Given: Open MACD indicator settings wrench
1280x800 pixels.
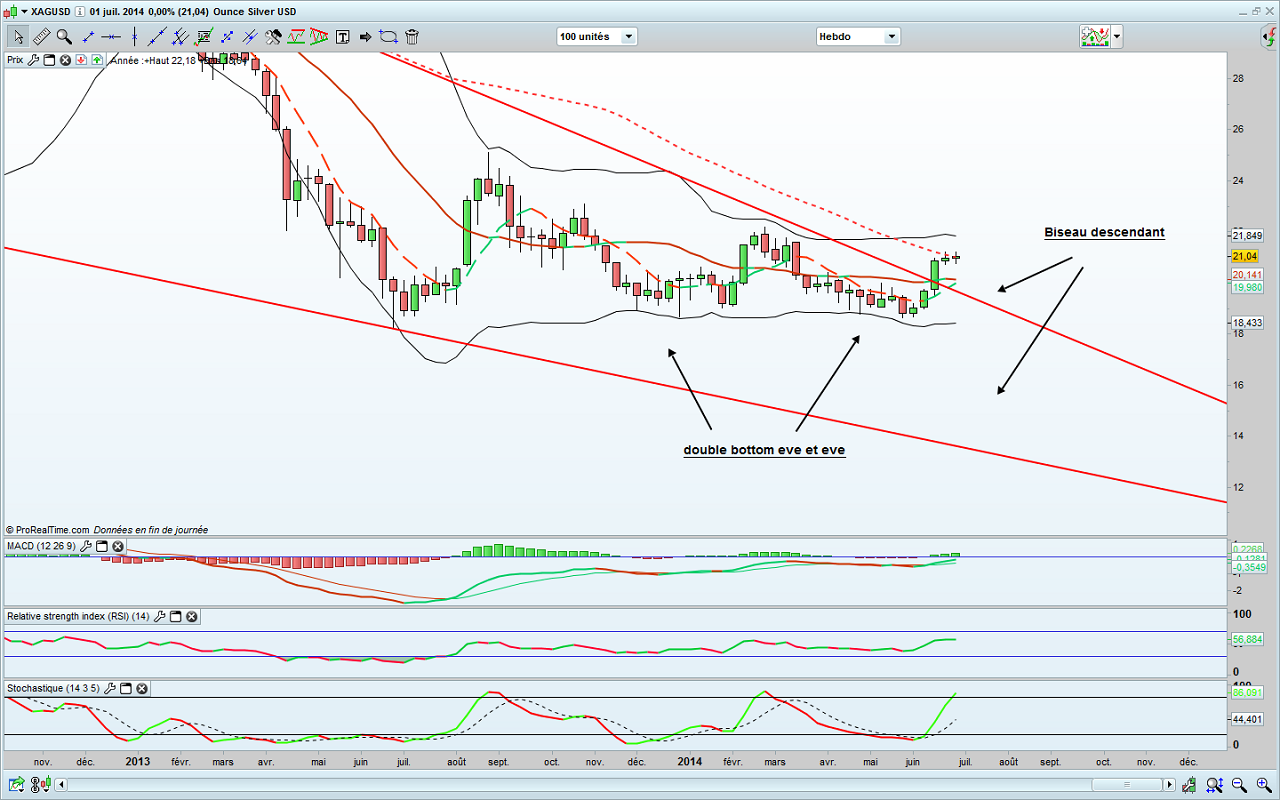Looking at the screenshot, I should tap(86, 547).
